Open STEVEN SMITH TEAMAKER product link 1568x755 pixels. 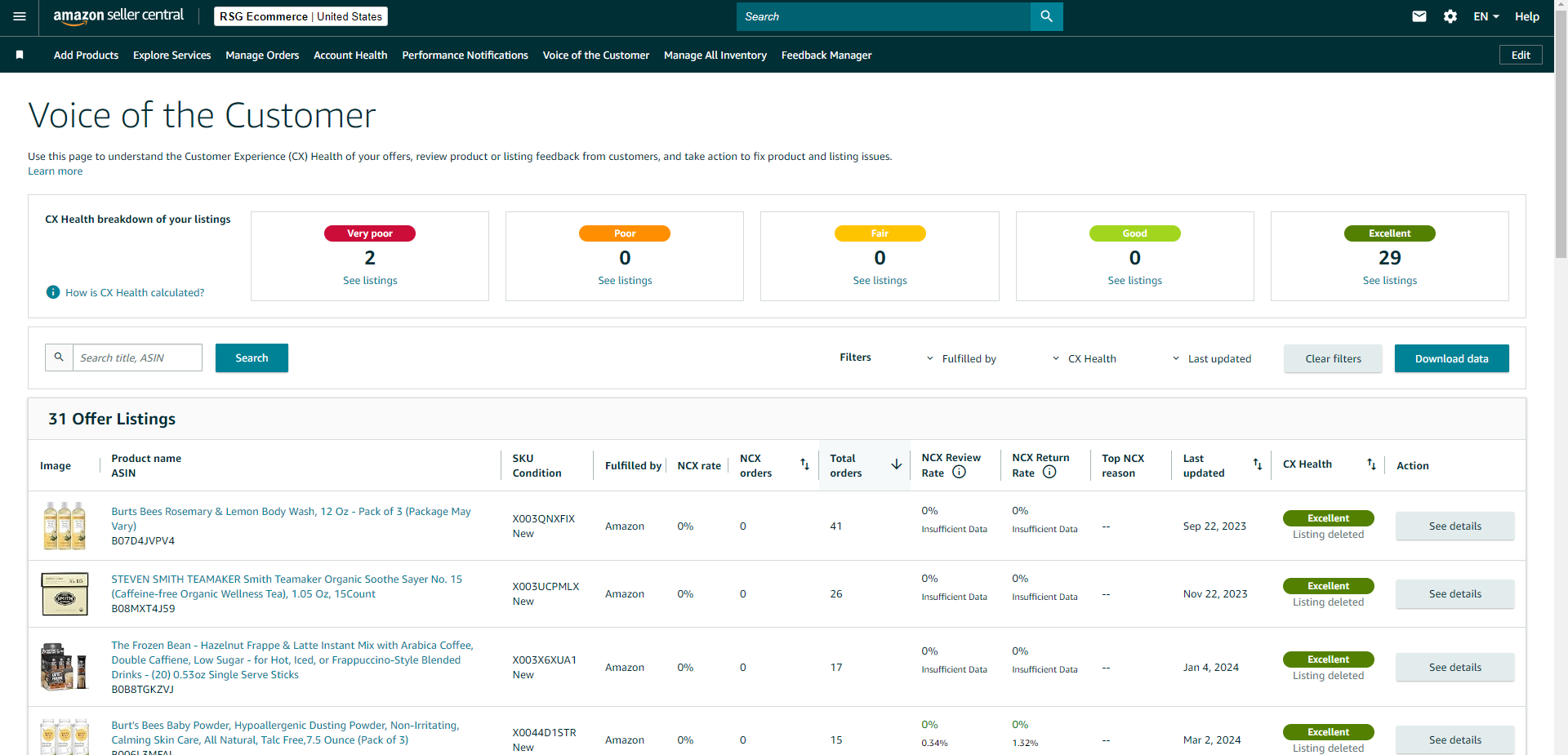click(x=287, y=586)
